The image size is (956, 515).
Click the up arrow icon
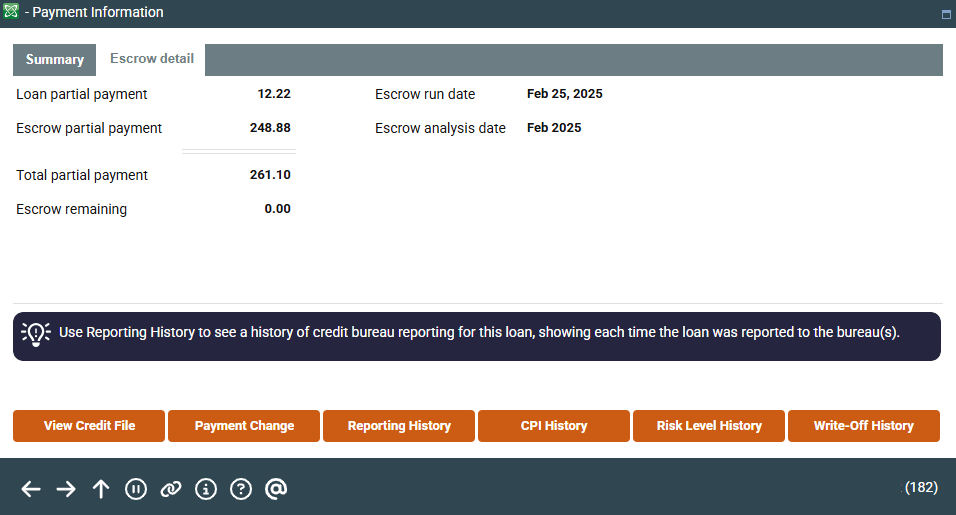pyautogui.click(x=101, y=488)
